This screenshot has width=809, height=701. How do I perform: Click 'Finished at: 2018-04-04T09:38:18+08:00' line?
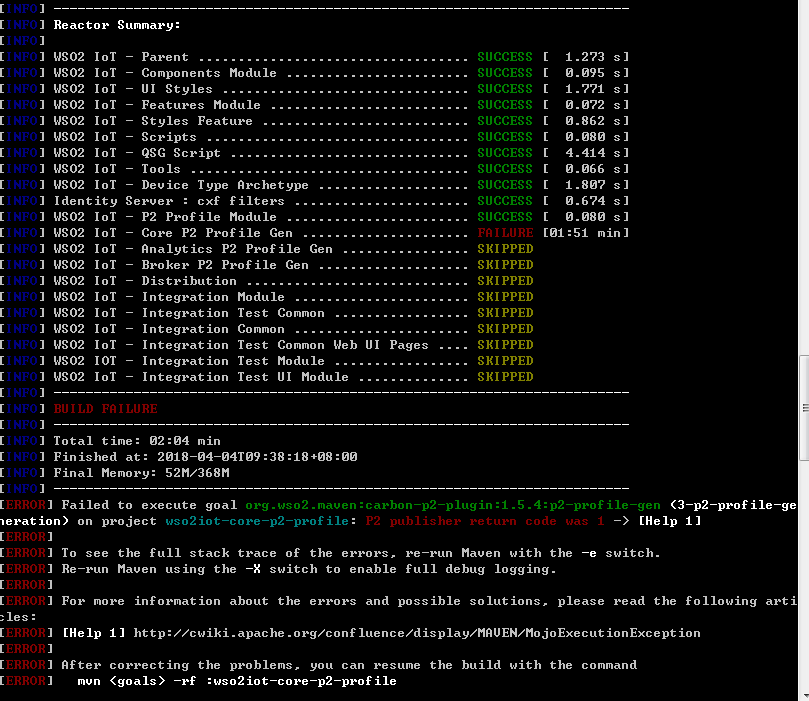point(205,457)
